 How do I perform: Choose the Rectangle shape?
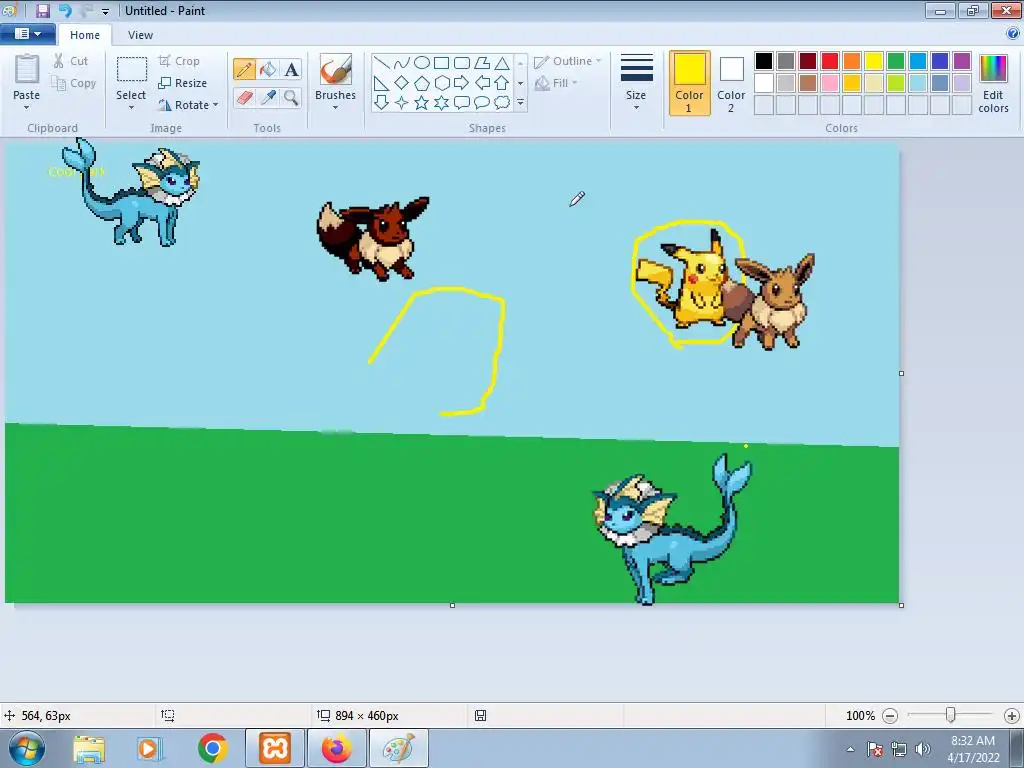[441, 63]
